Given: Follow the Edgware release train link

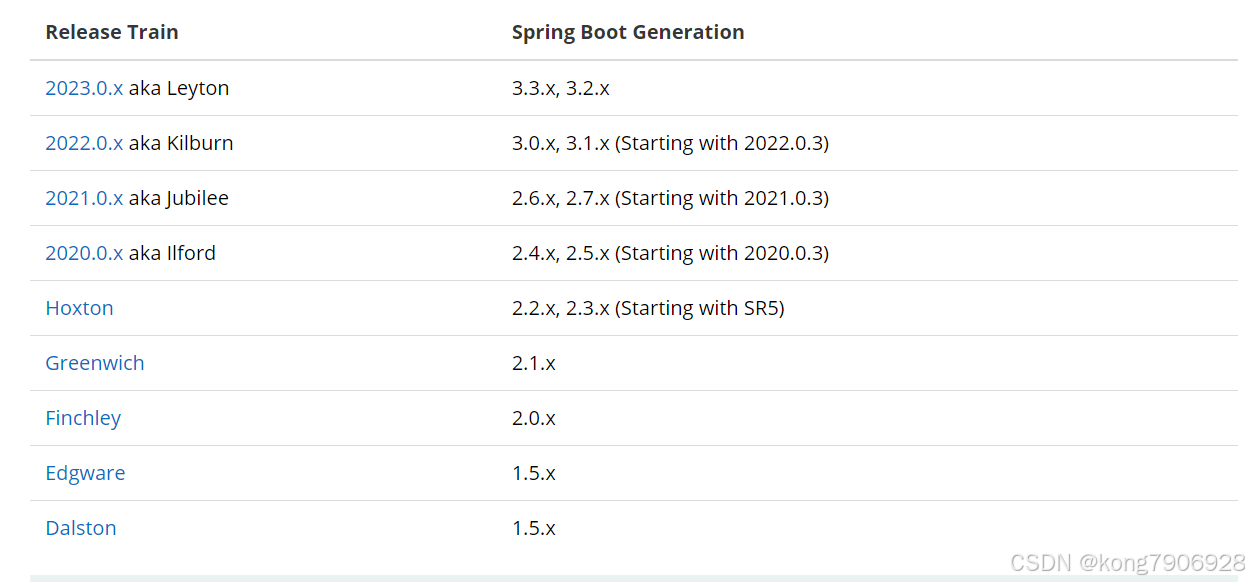Looking at the screenshot, I should [85, 473].
